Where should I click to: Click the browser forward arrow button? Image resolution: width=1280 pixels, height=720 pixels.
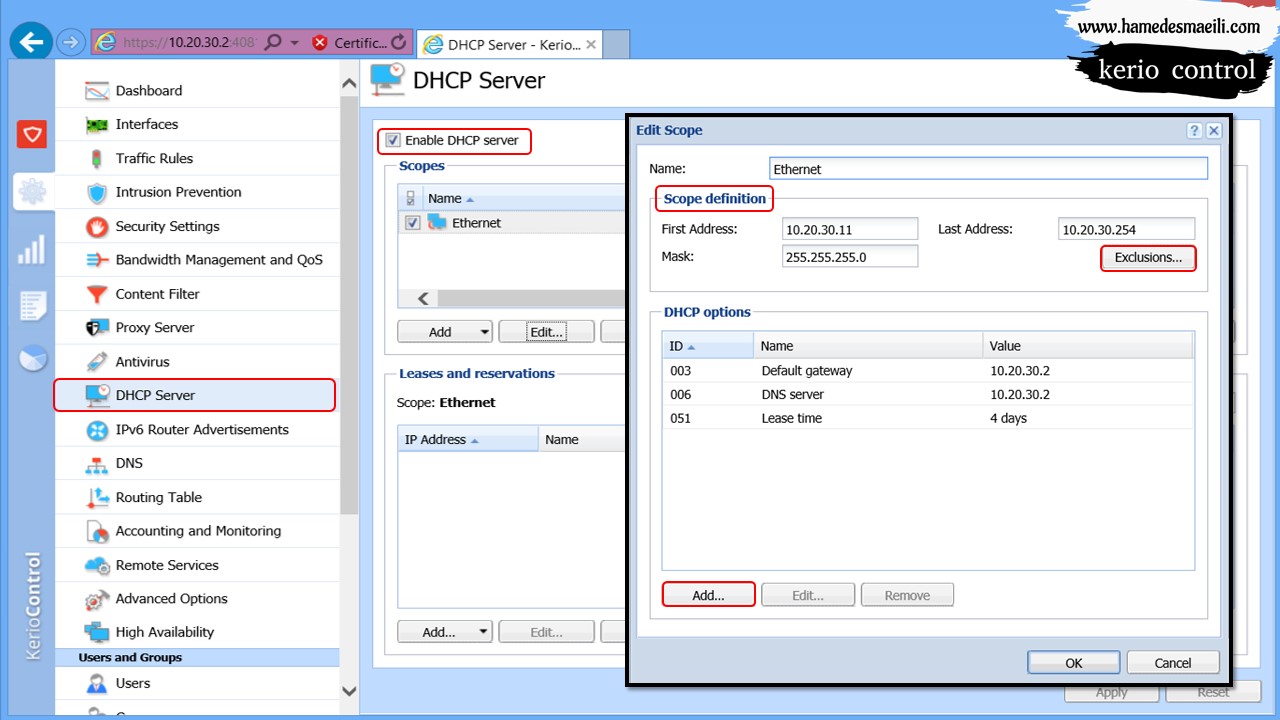click(71, 42)
